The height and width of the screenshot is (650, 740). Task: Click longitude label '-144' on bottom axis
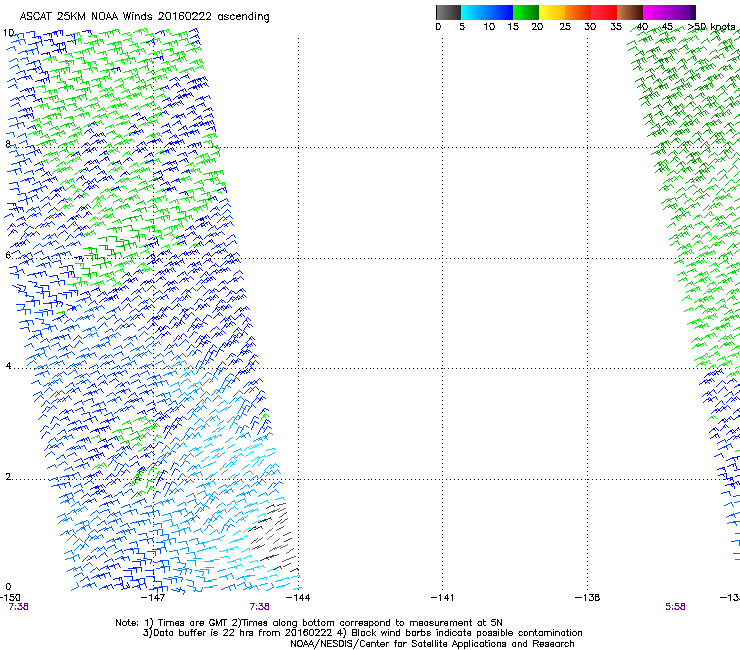[x=298, y=598]
